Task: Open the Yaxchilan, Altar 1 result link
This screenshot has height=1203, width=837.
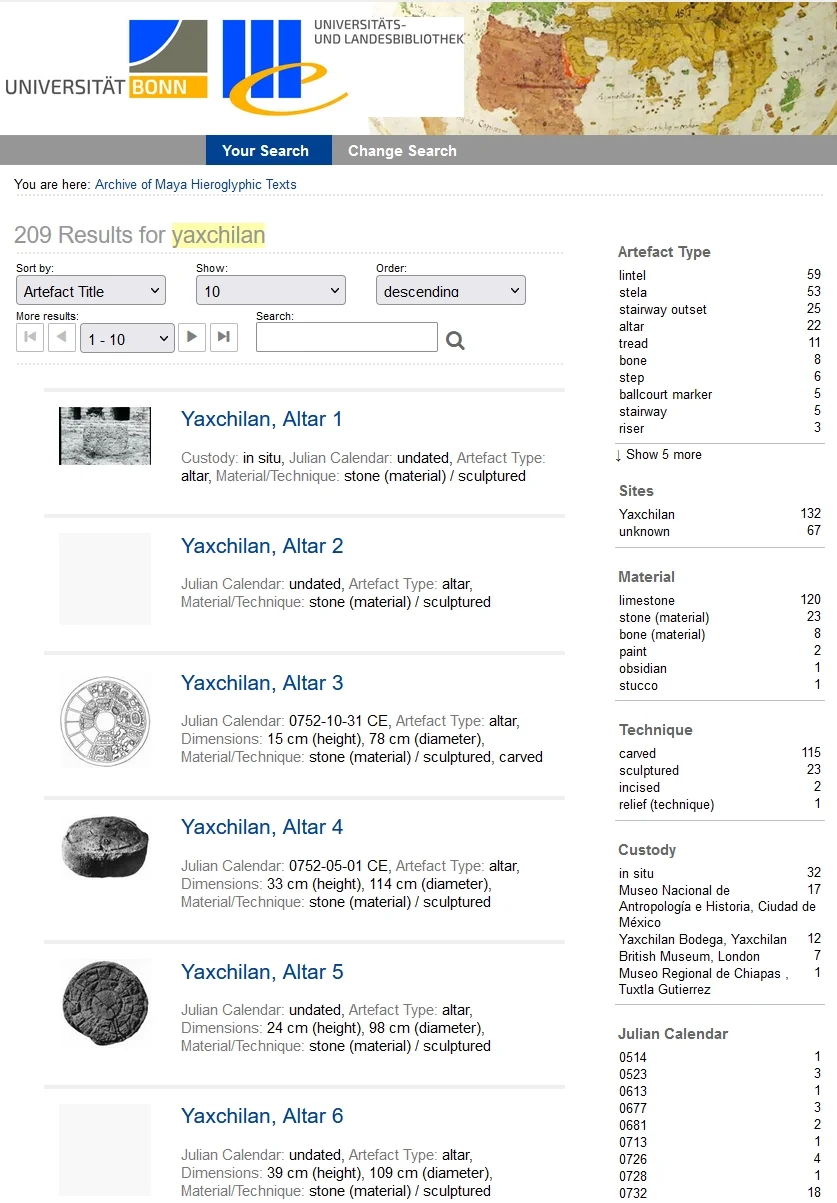Action: (261, 419)
